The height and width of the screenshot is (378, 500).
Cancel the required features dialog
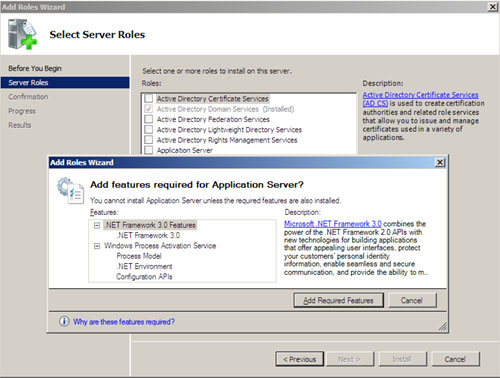(x=412, y=300)
